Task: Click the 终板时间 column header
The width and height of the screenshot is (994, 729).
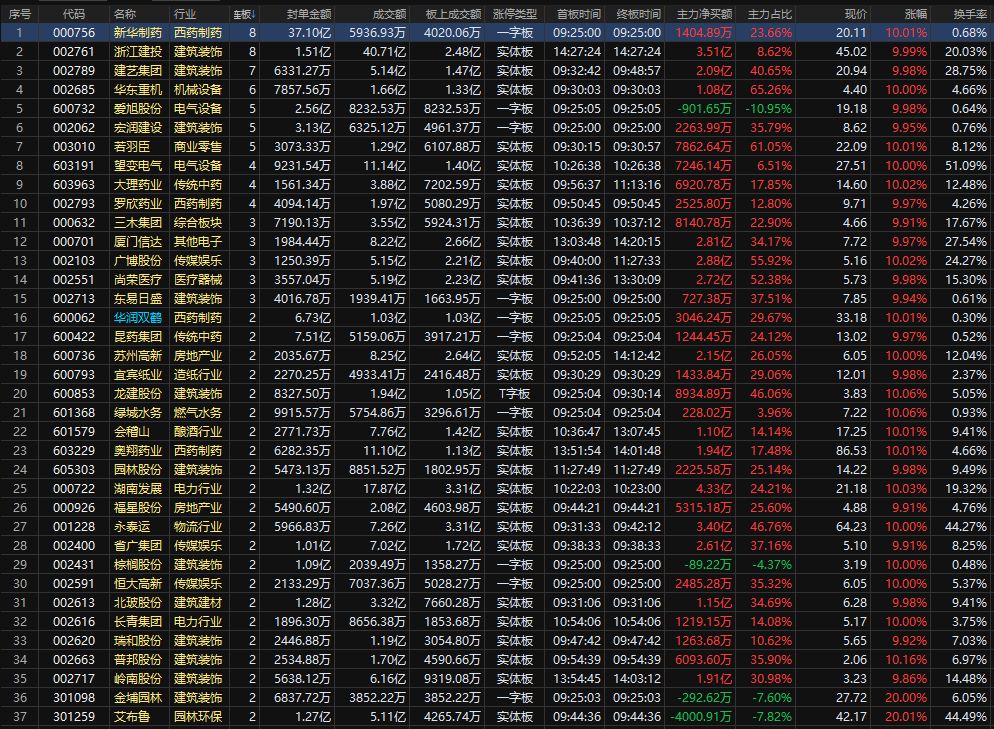Action: (x=638, y=14)
